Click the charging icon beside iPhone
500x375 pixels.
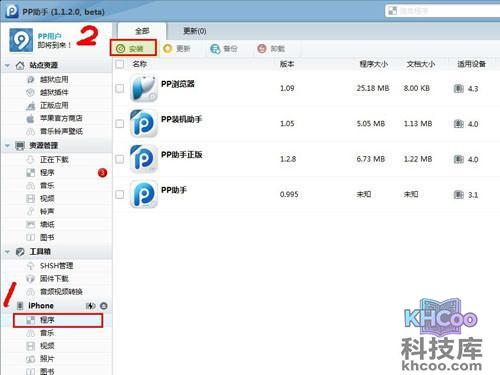91,306
